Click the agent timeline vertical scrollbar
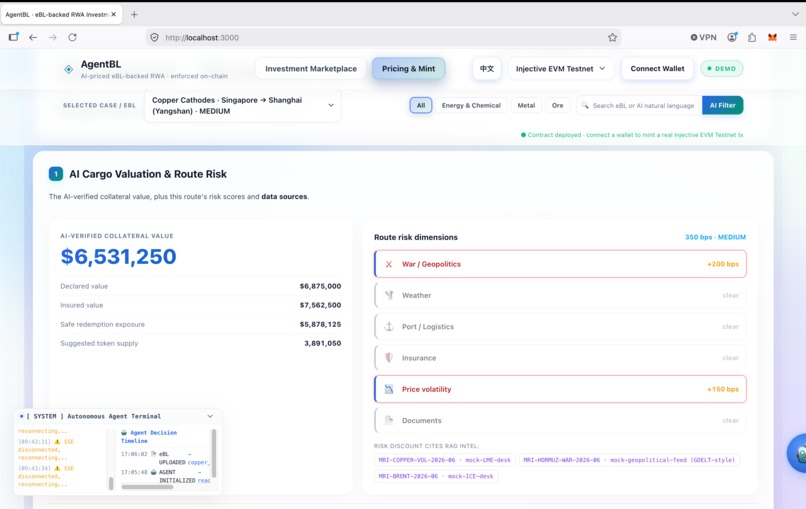Image resolution: width=806 pixels, height=509 pixels. [214, 453]
